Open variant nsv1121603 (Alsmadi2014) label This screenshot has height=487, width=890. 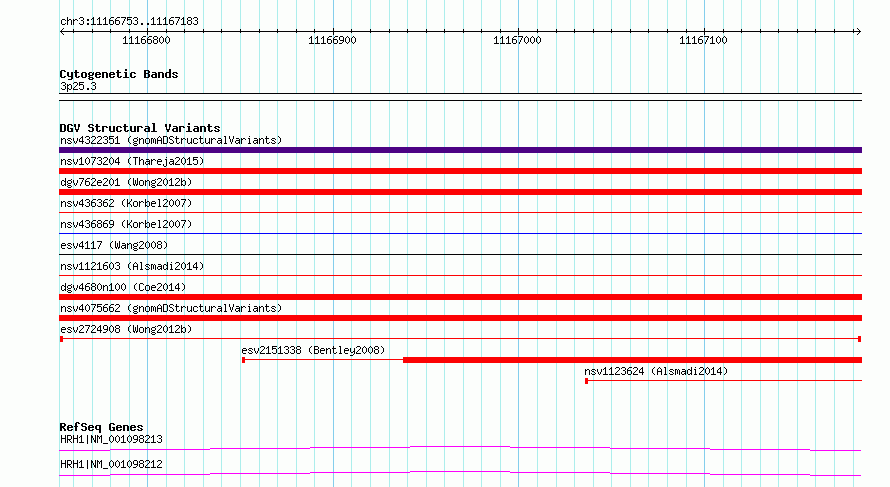click(x=132, y=266)
